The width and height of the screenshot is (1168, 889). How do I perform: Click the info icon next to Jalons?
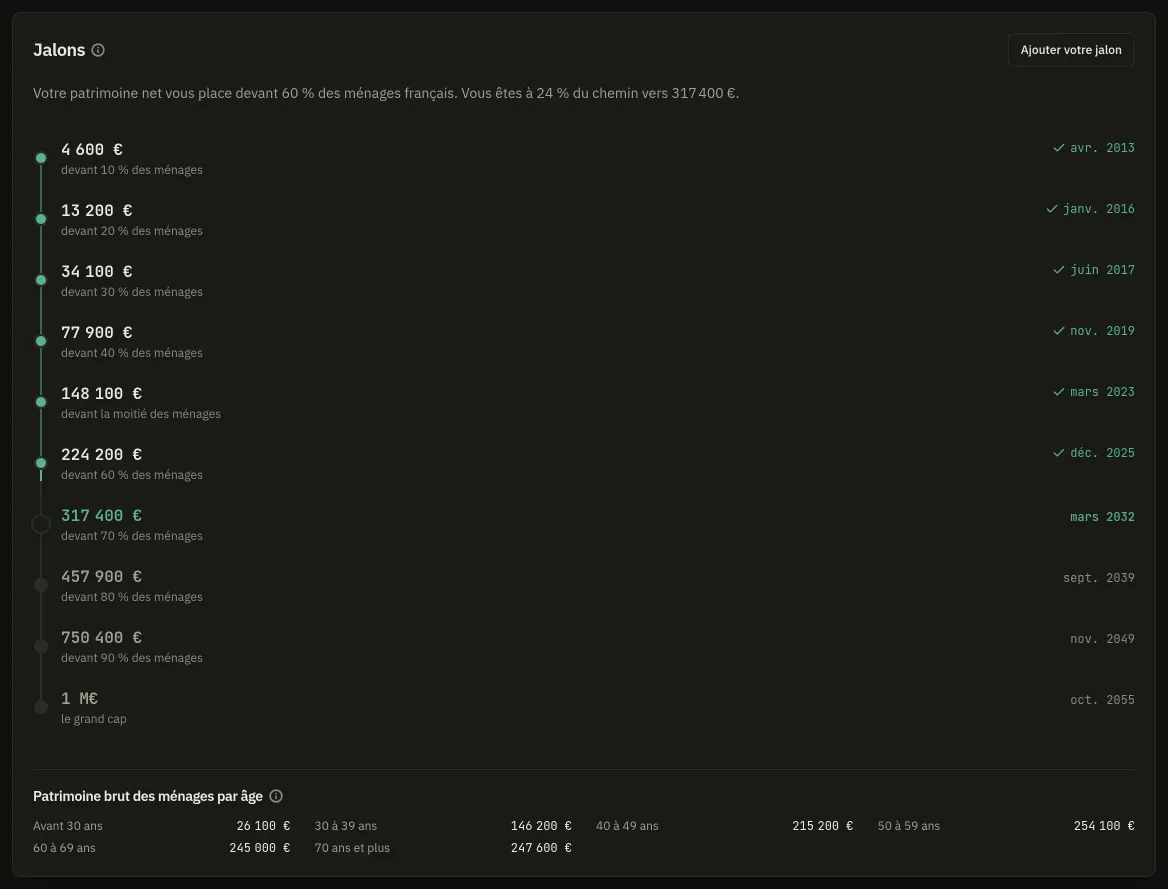tap(98, 50)
